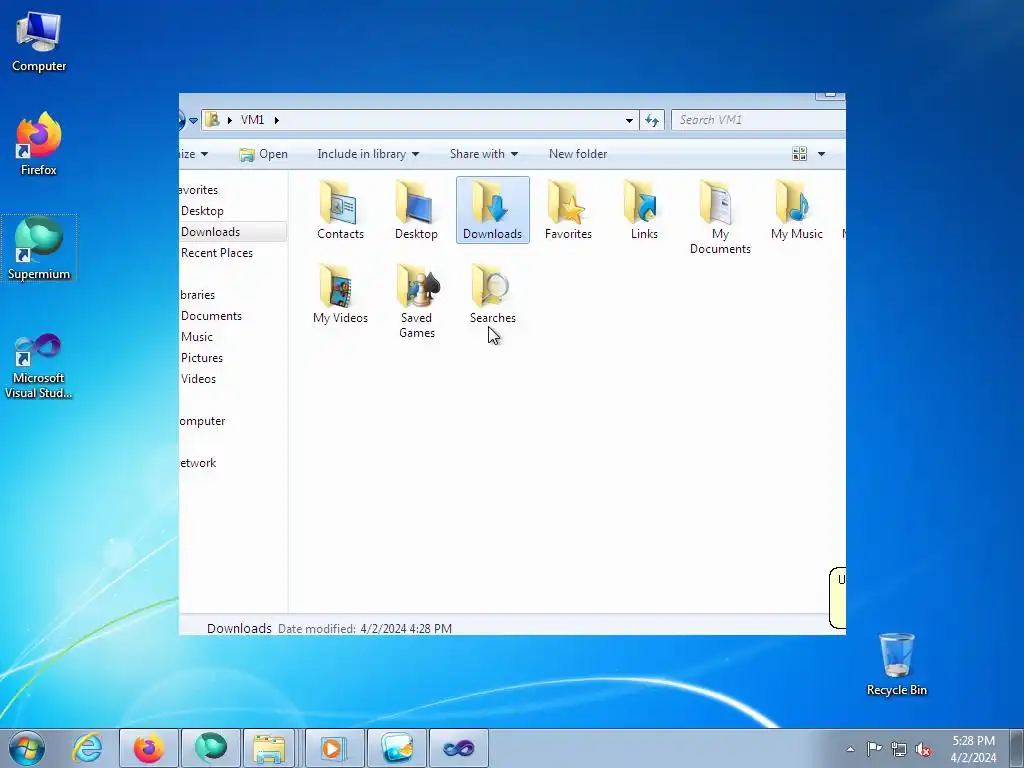Viewport: 1024px width, 768px height.
Task: Select the Firefox desktop shortcut
Action: click(x=39, y=144)
